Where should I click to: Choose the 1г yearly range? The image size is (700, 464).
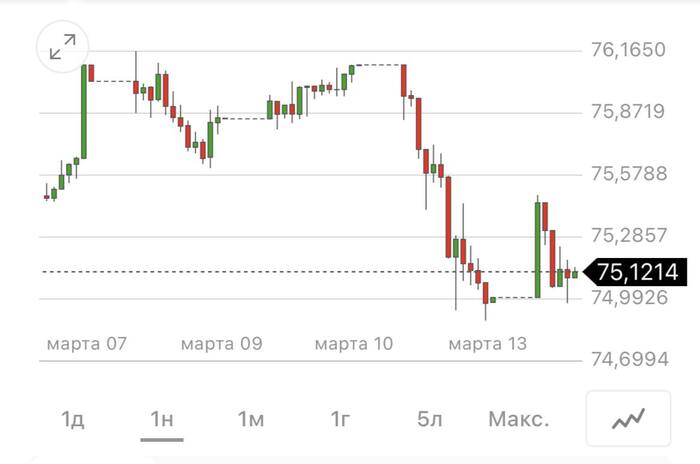[x=340, y=419]
